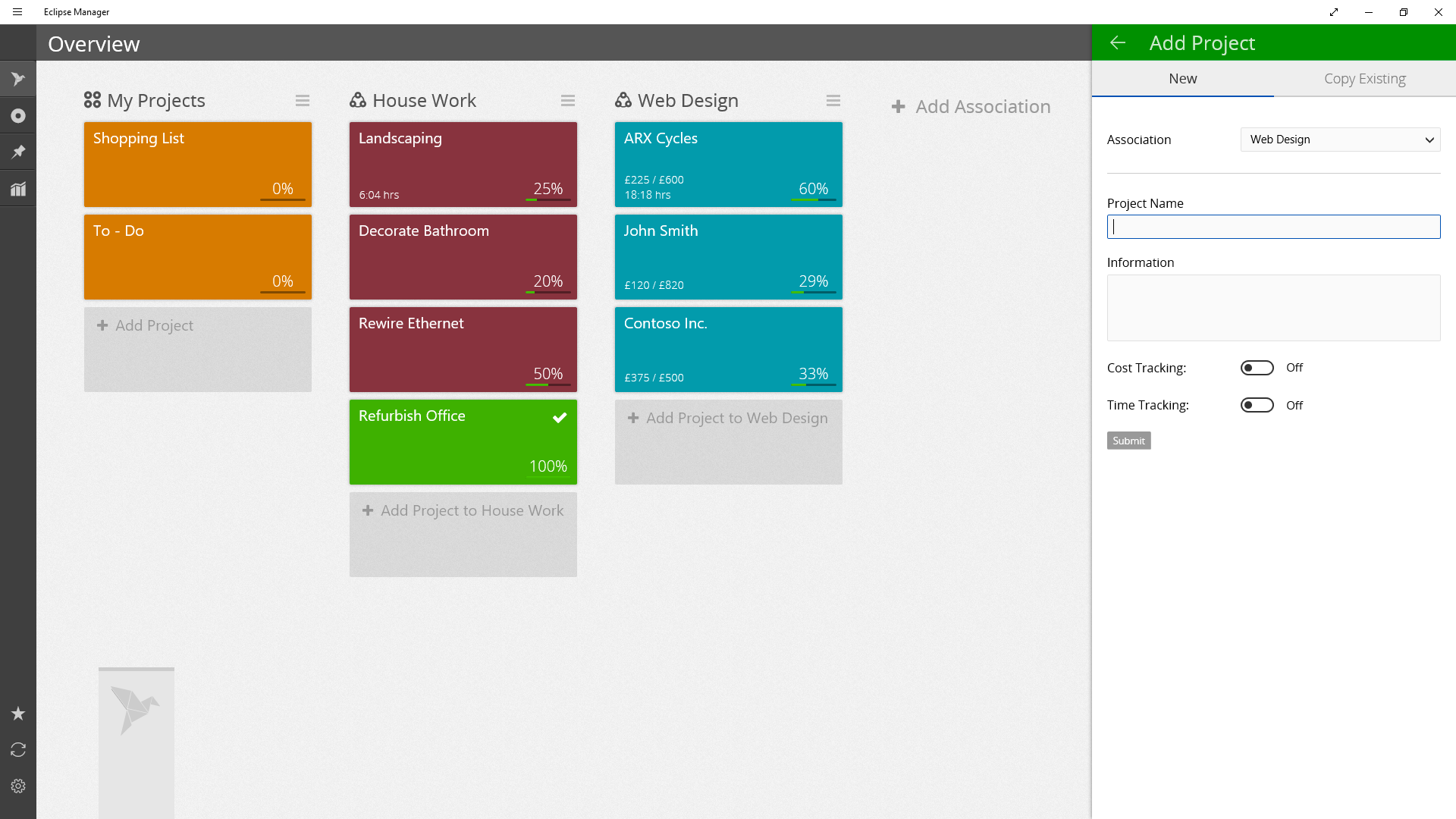Switch to the Copy Existing tab
The height and width of the screenshot is (819, 1456).
point(1364,79)
